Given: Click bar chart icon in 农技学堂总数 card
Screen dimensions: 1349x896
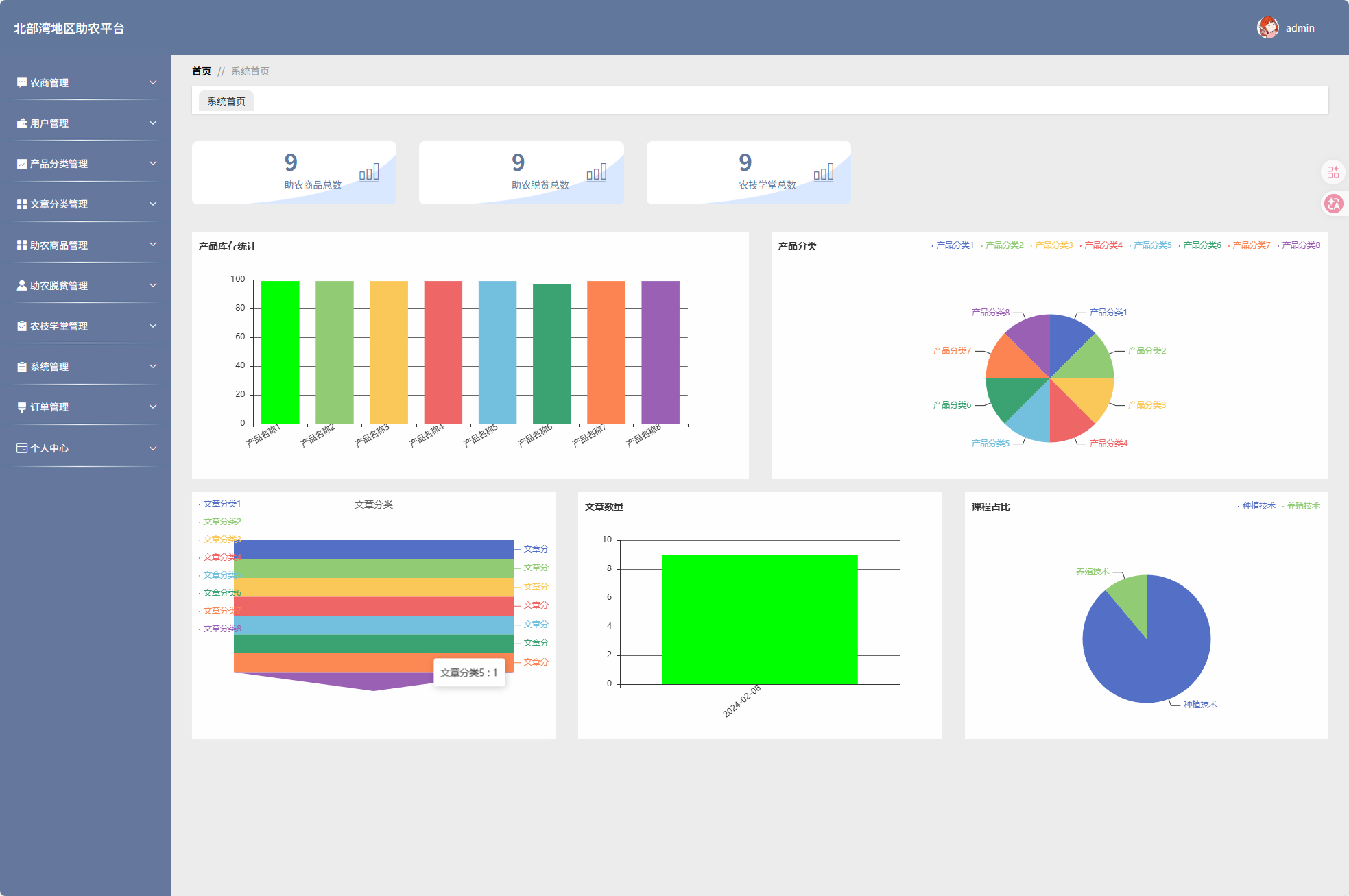Looking at the screenshot, I should coord(824,172).
